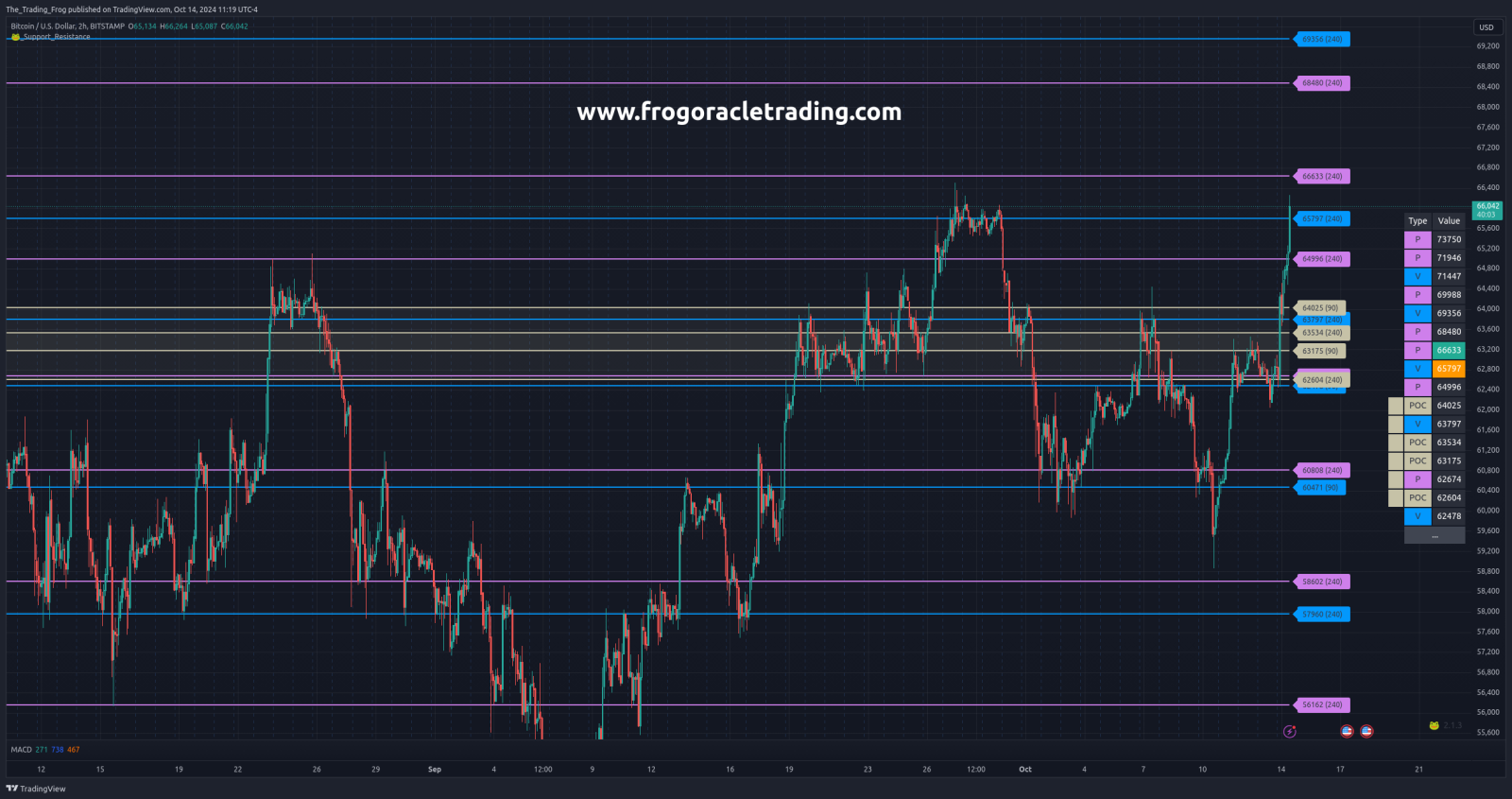Click the Sep label on the time axis
The height and width of the screenshot is (799, 1512).
[x=435, y=770]
